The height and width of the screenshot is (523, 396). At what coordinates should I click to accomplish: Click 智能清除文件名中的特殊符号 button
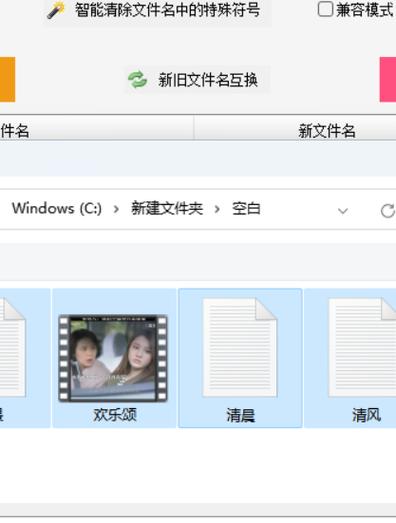point(157,11)
